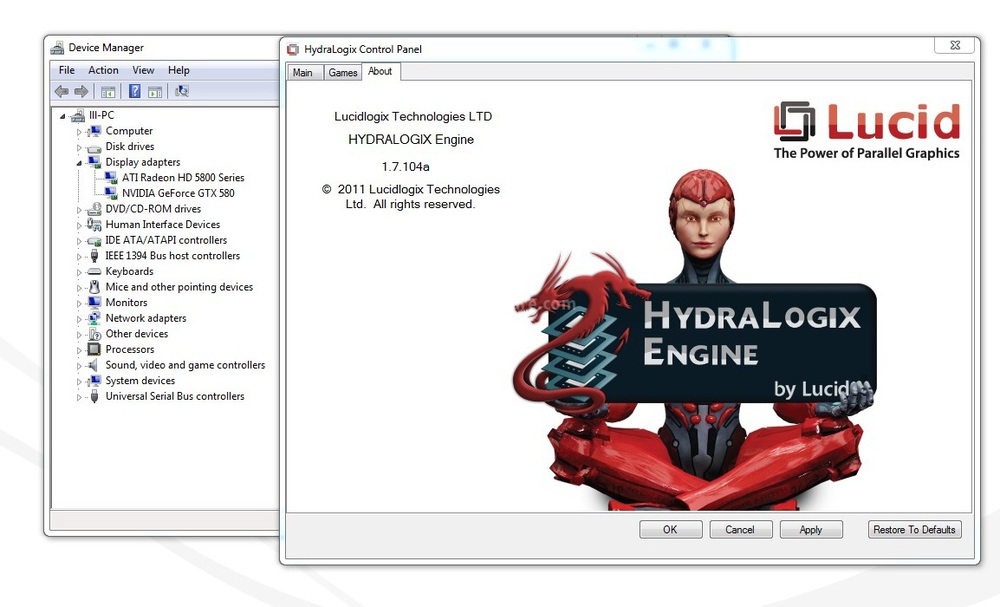Screen dimensions: 1000x607
Task: Select the 'Other devices' label
Action: coord(136,333)
